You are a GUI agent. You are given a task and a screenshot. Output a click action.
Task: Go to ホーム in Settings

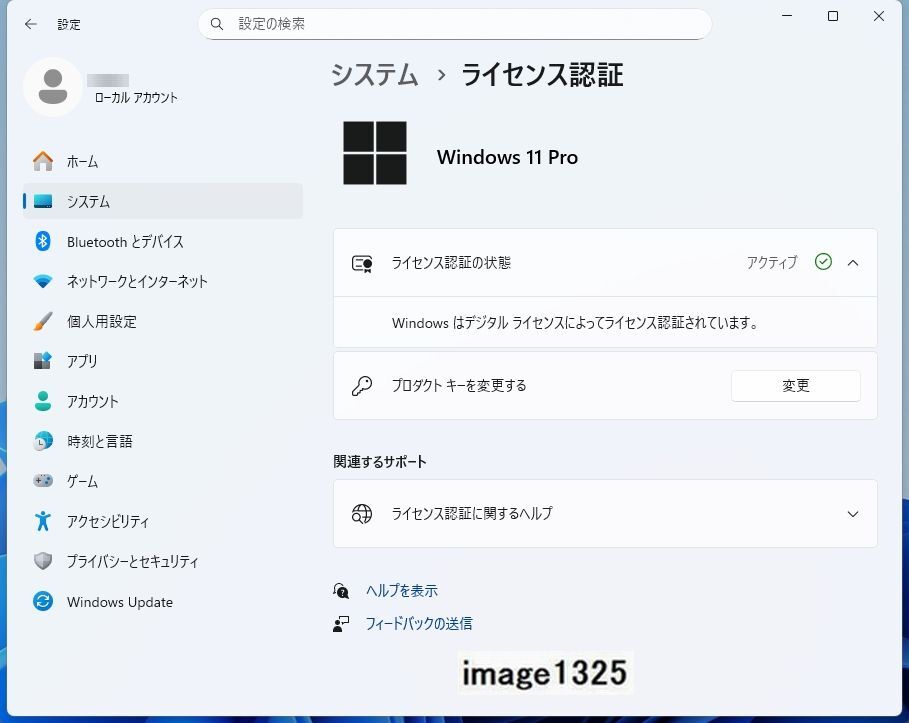83,161
